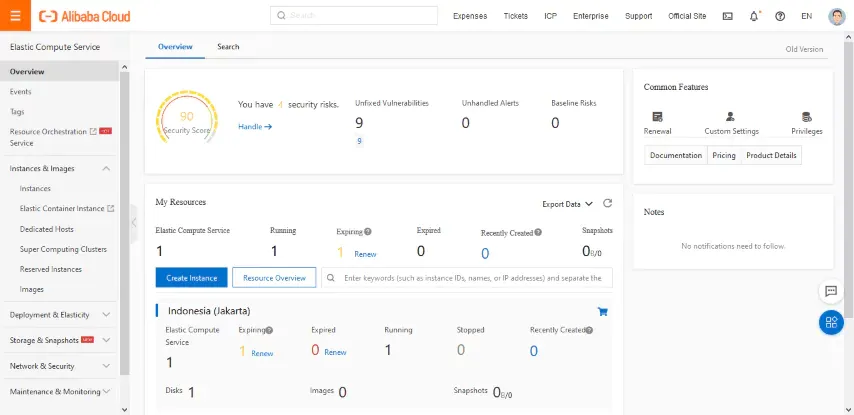Screen dimensions: 854x415
Task: Open the chat feedback floating icon
Action: pyautogui.click(x=831, y=291)
